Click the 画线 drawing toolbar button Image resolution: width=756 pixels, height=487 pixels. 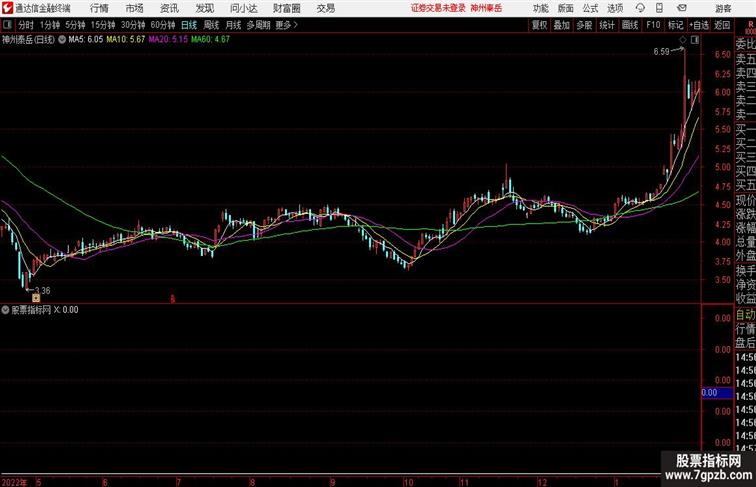pos(630,25)
